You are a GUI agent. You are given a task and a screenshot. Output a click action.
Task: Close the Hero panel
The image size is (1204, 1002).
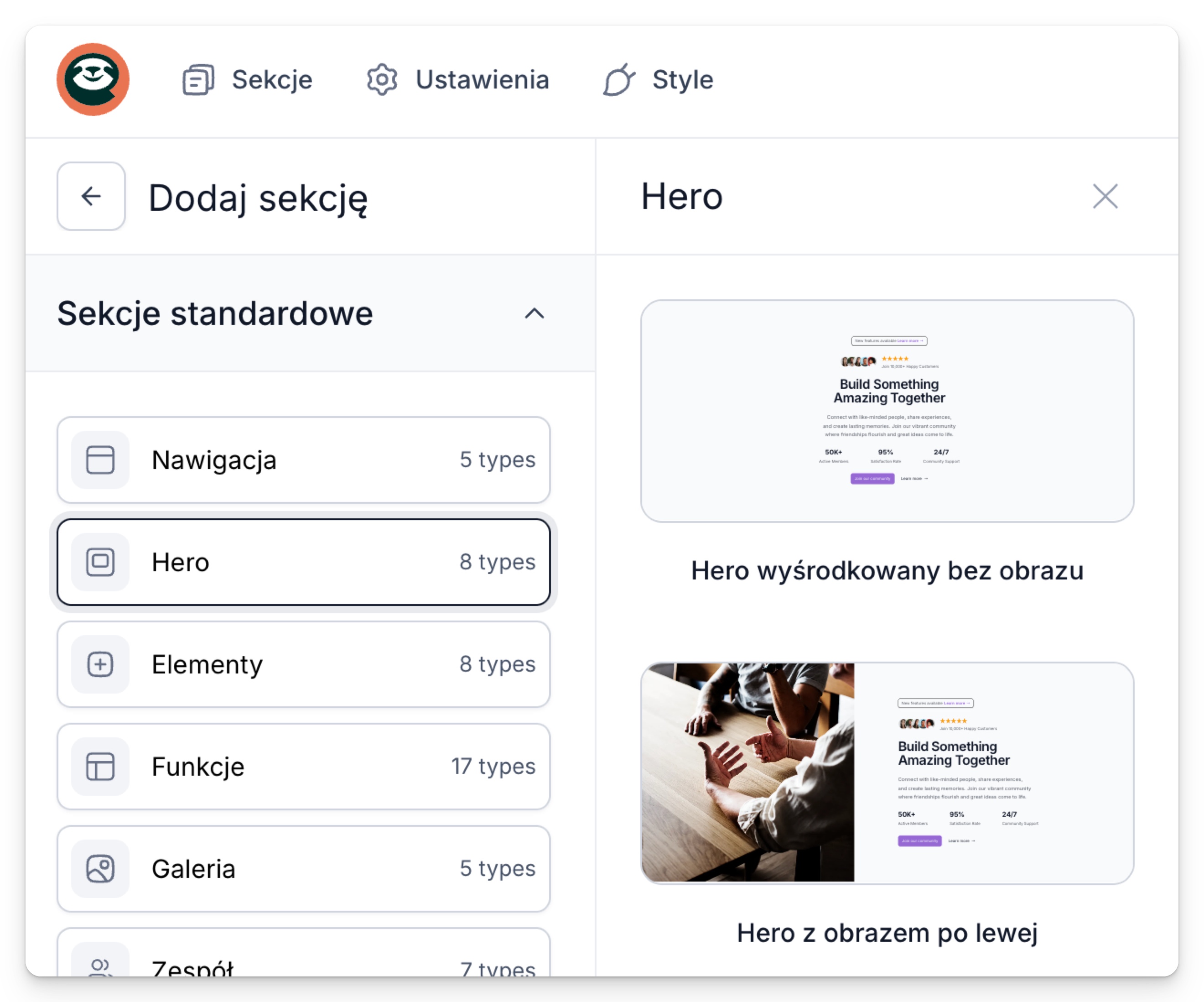click(1105, 196)
